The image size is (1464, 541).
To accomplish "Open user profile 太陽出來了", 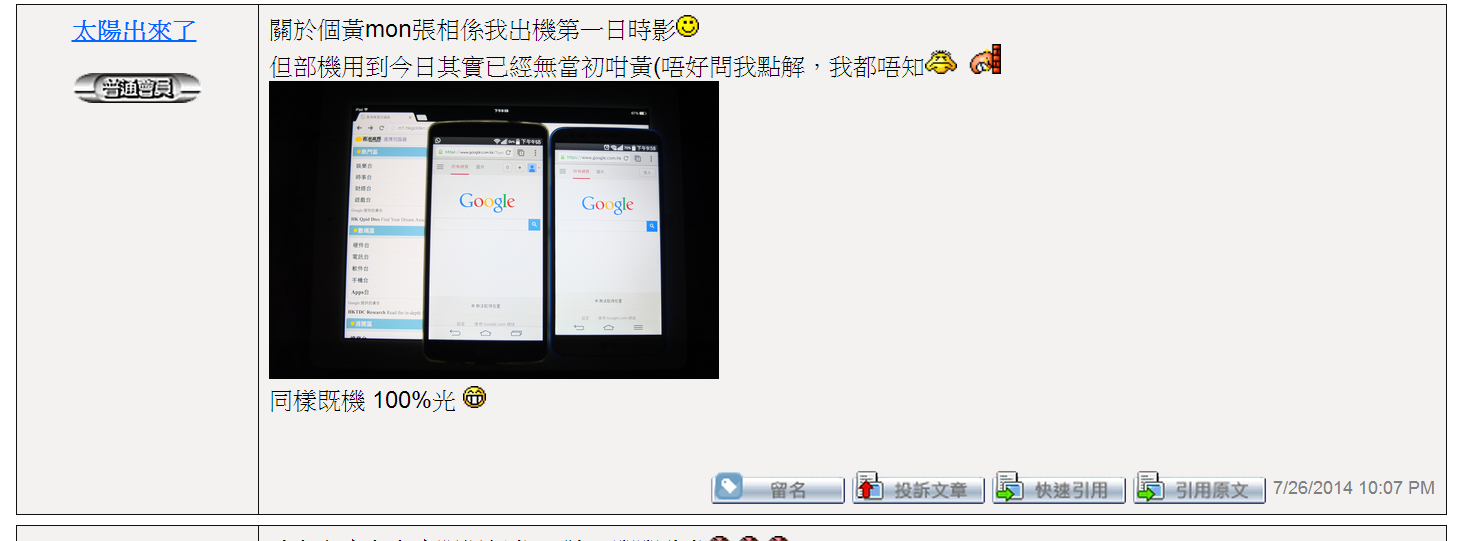I will [134, 30].
